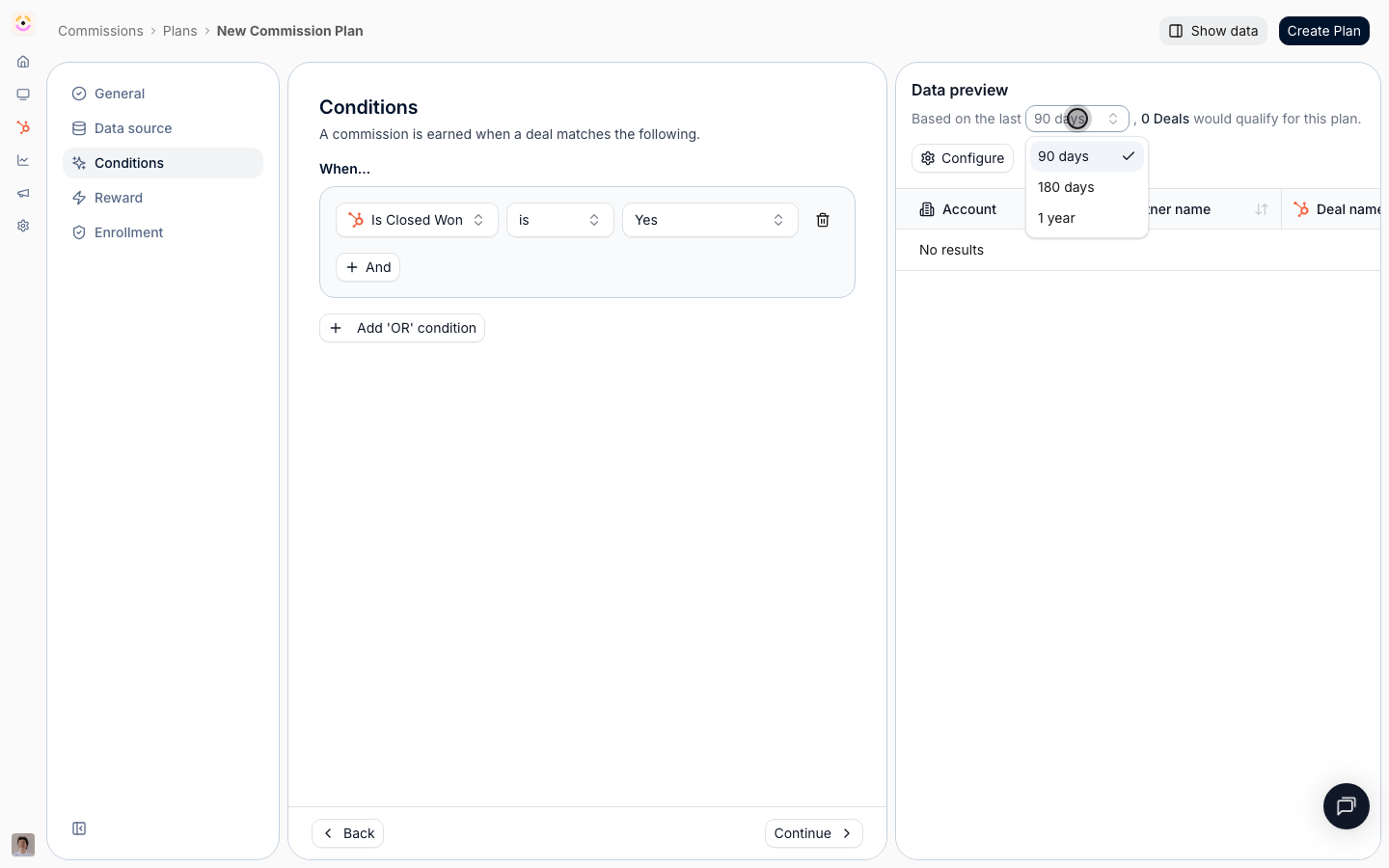This screenshot has height=868, width=1389.
Task: Add an 'OR' condition
Action: 402,328
